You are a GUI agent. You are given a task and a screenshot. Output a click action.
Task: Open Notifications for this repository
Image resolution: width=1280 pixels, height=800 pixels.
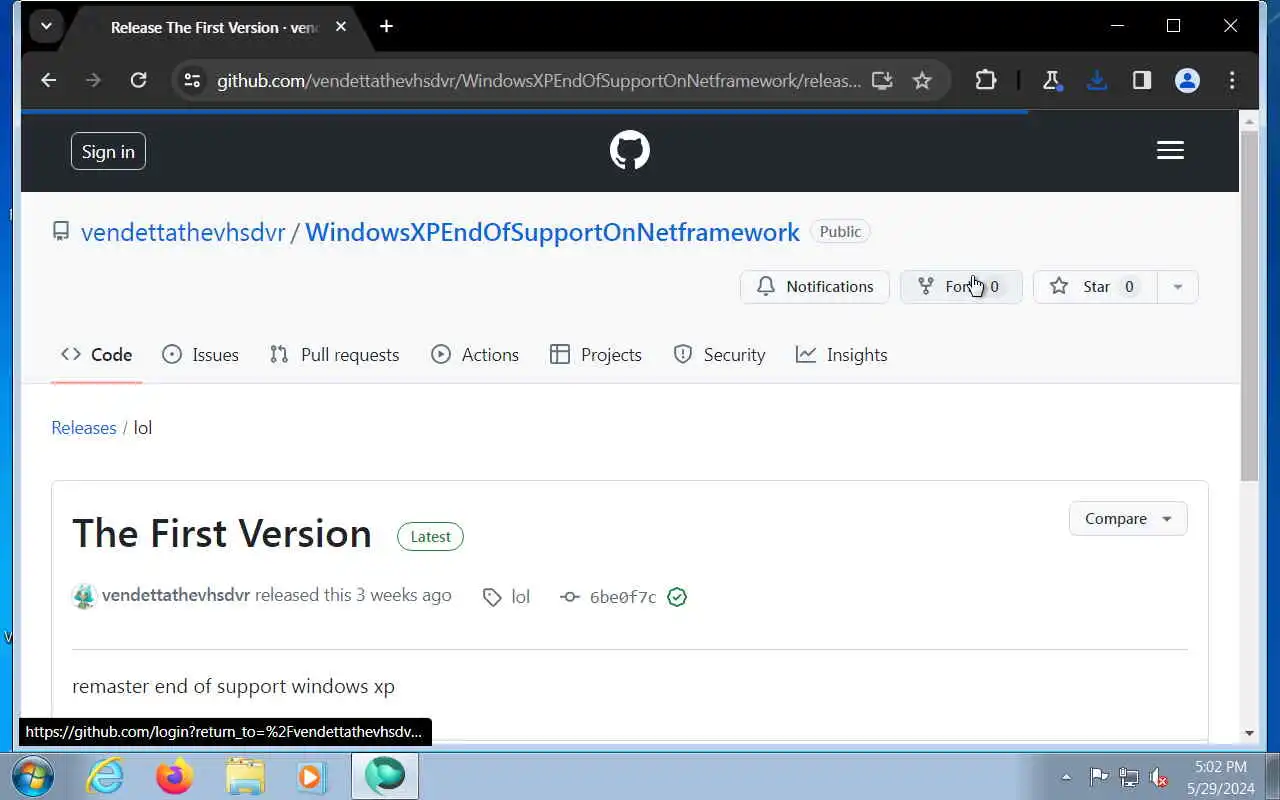coord(815,287)
